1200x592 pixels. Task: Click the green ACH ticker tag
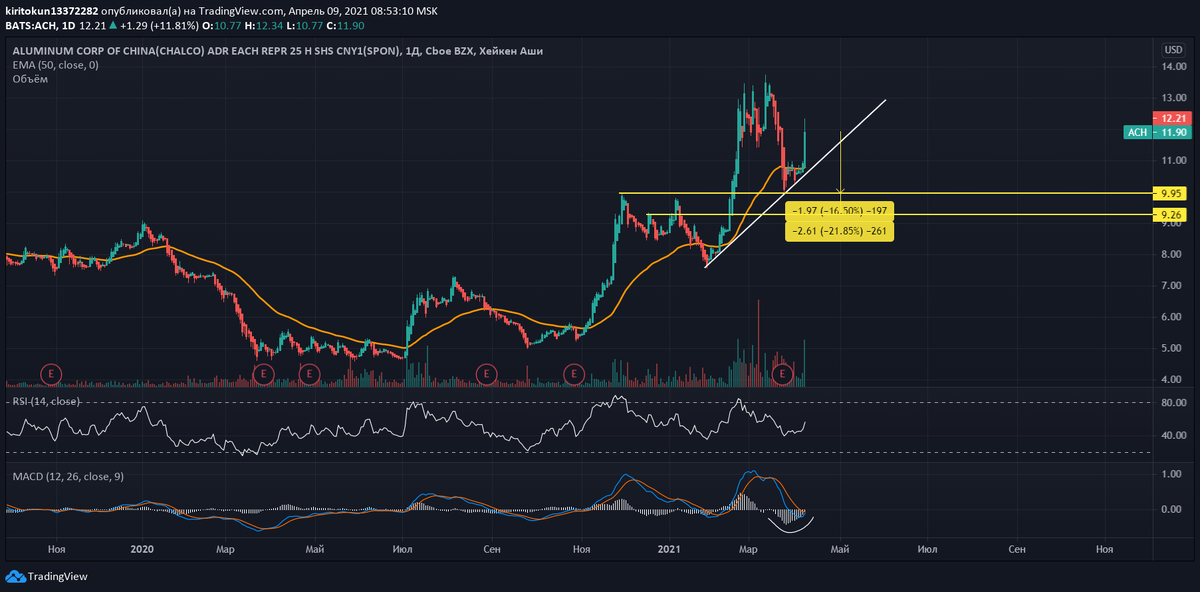(1136, 132)
